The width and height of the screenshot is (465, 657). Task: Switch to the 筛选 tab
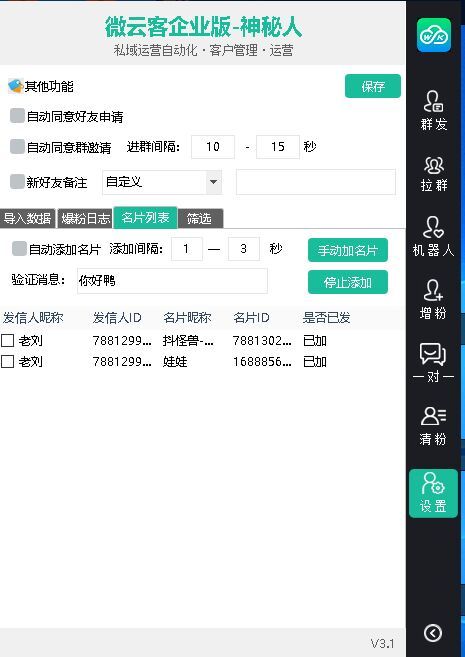(x=200, y=218)
